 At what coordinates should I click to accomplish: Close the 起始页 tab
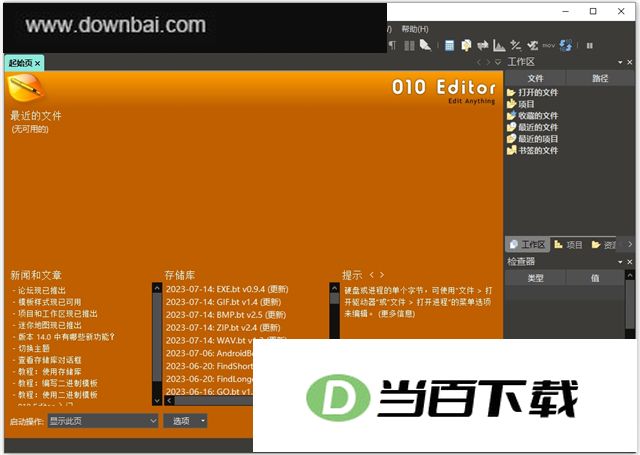pos(38,63)
